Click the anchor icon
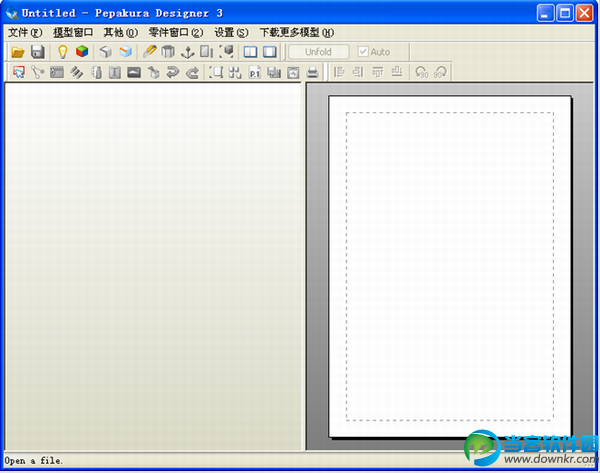 188,52
